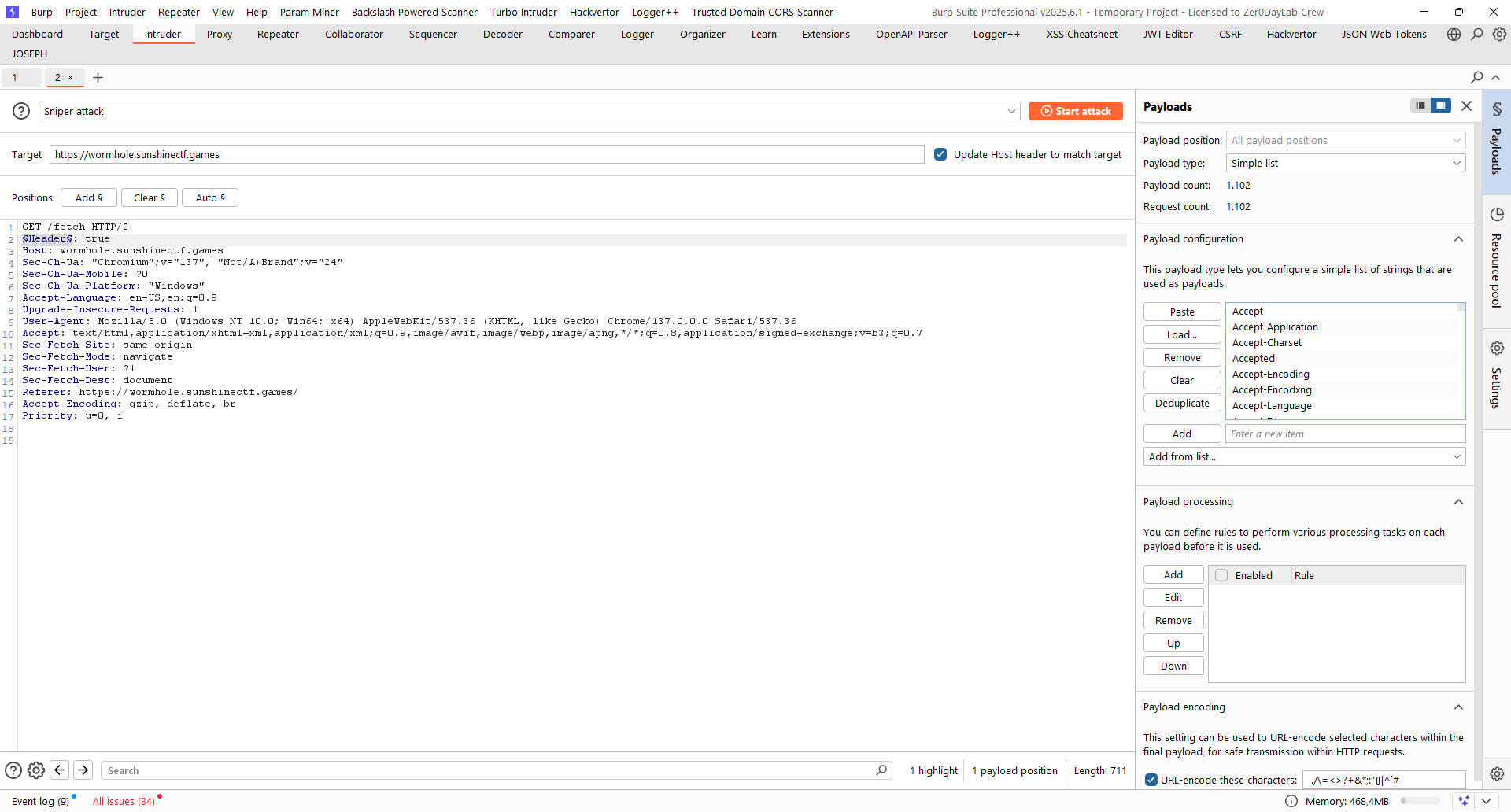Toggle Enabled checkbox in payload processing table
Screen dimensions: 1511x812
[1221, 575]
